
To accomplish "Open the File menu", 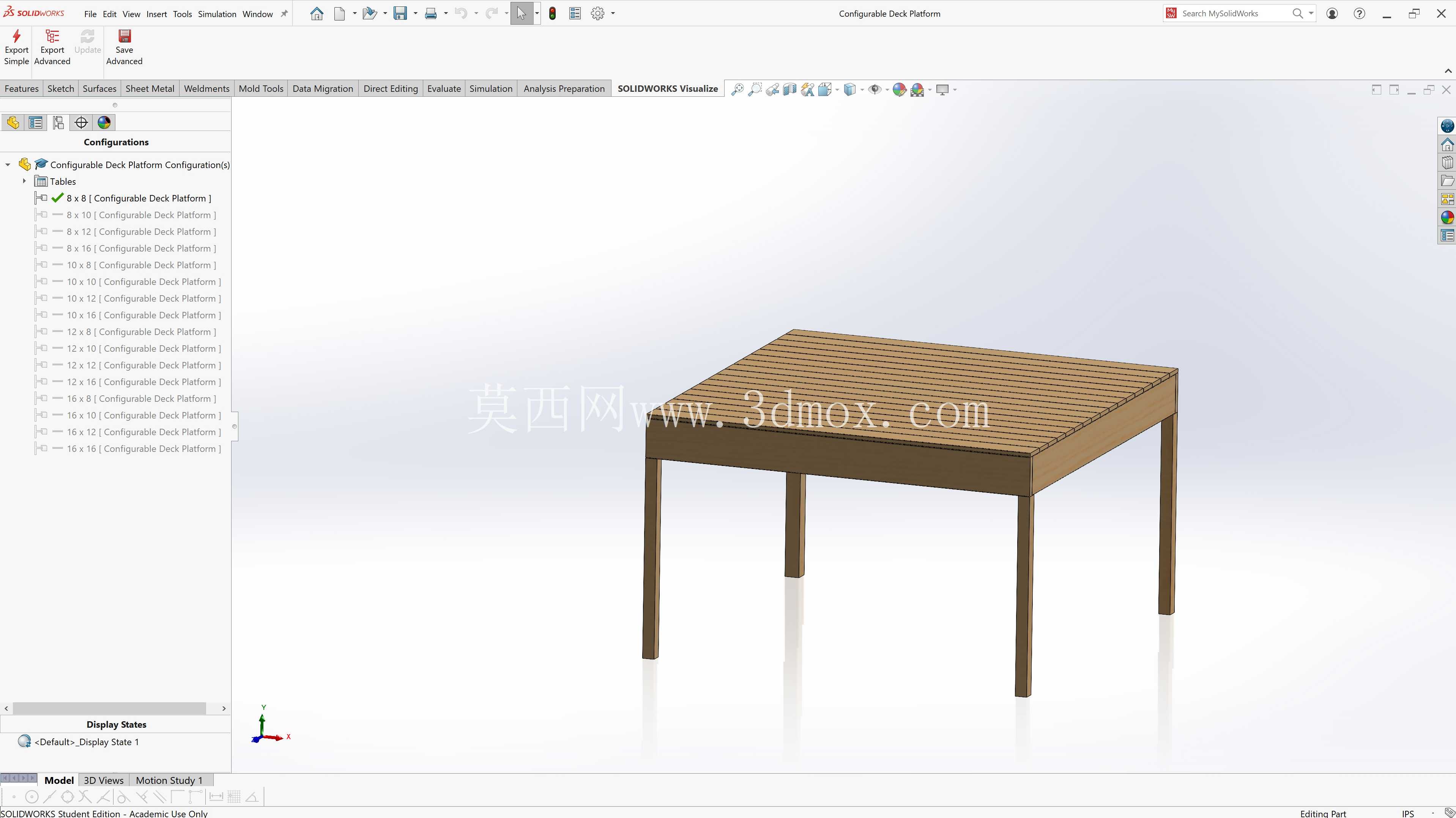I will click(x=90, y=14).
